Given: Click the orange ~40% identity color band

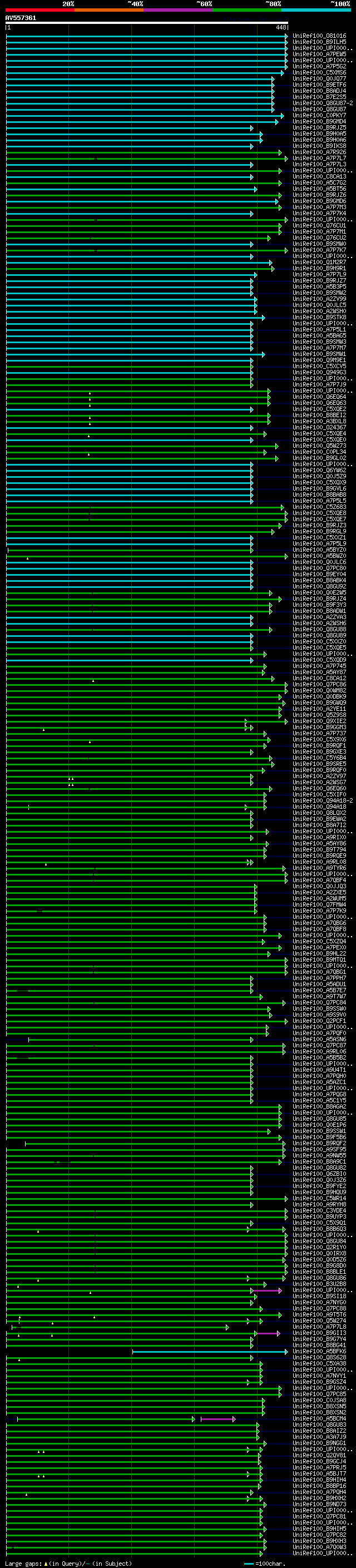Looking at the screenshot, I should coord(110,10).
